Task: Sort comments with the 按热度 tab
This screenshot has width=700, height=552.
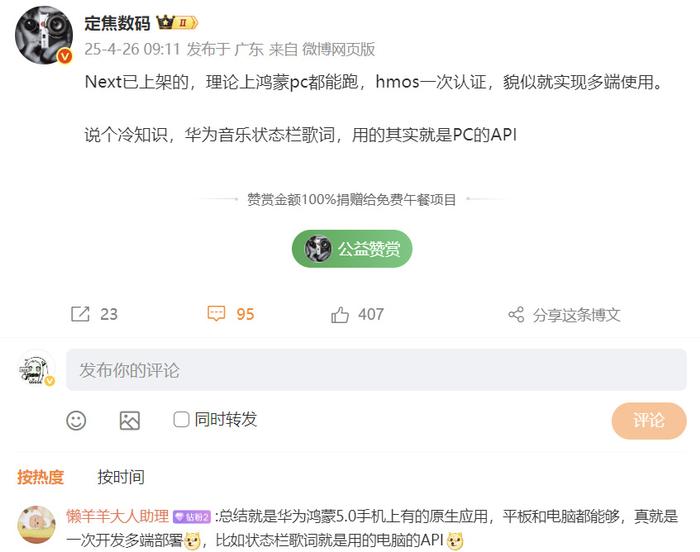Action: [40, 477]
